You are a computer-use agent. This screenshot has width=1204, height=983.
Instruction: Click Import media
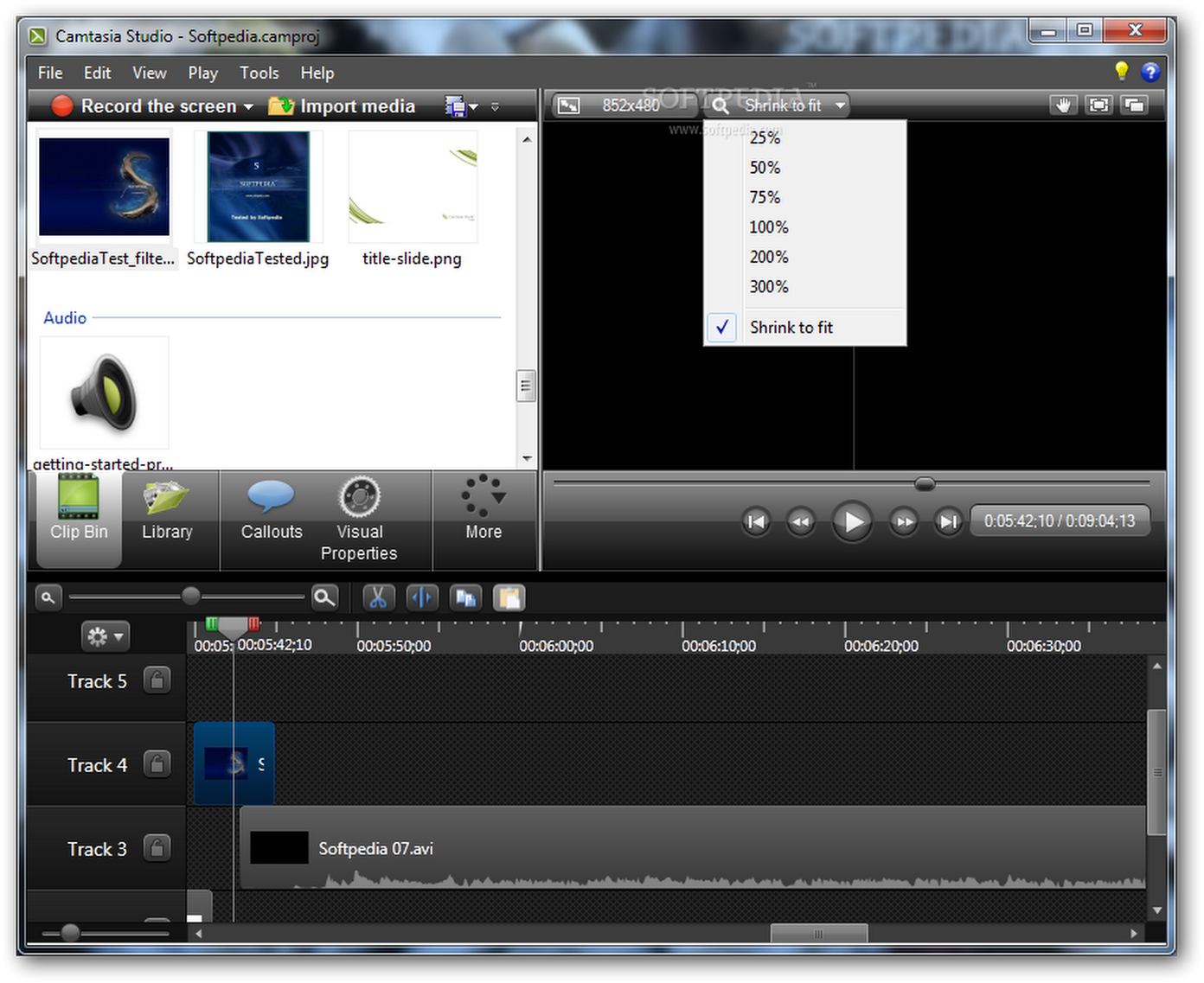(x=342, y=105)
